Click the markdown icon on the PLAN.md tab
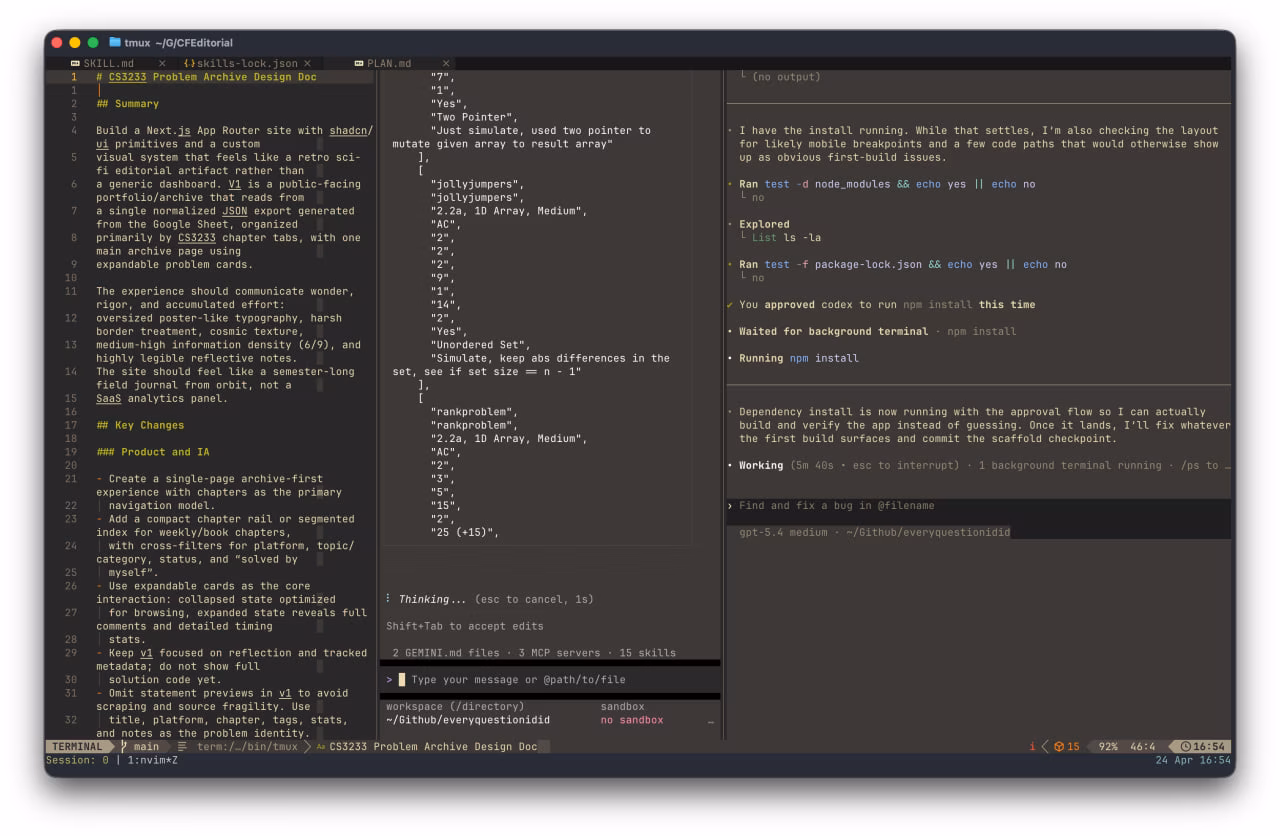 pyautogui.click(x=358, y=62)
